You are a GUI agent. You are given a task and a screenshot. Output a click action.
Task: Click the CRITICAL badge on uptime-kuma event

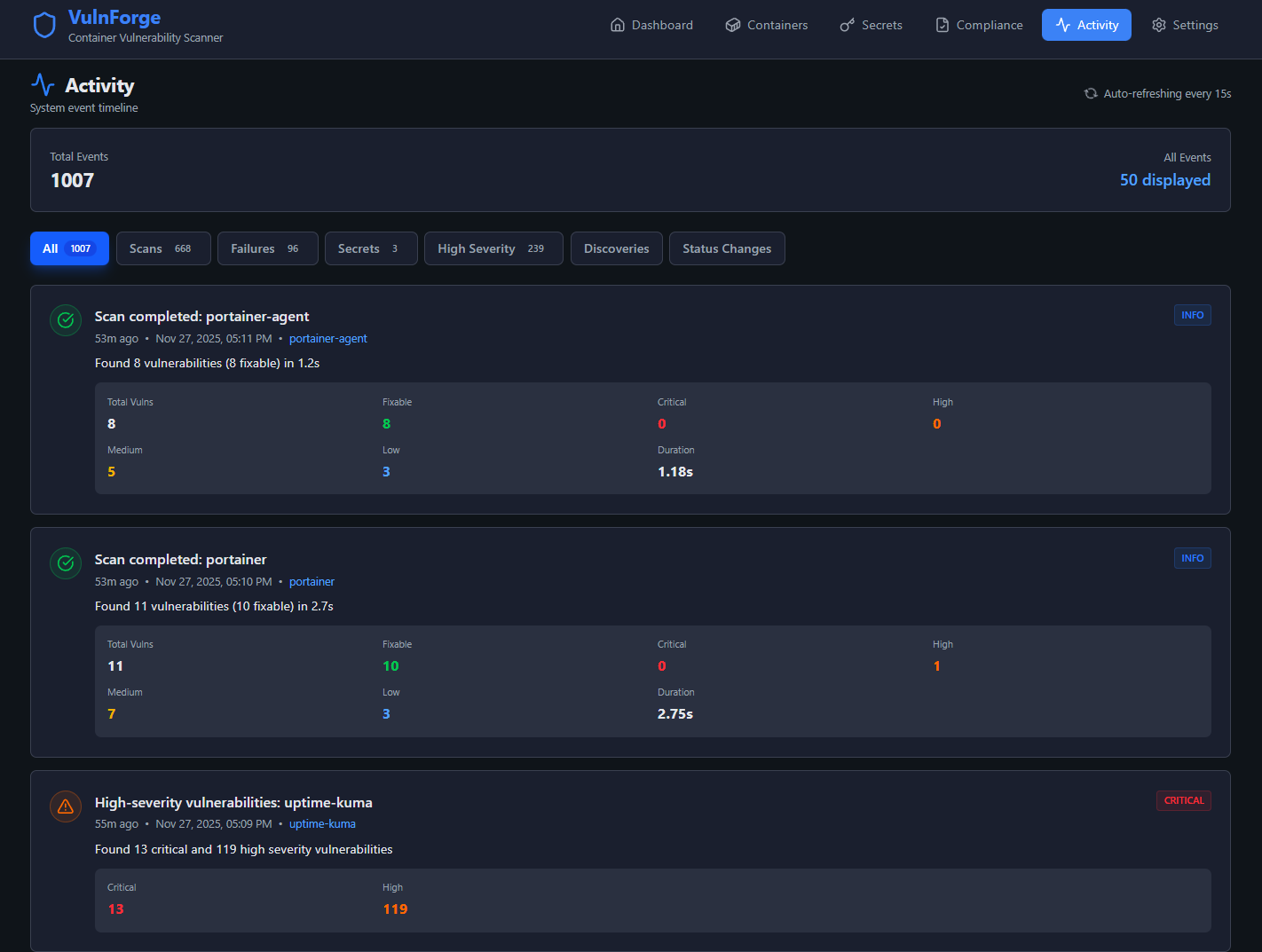pyautogui.click(x=1183, y=800)
